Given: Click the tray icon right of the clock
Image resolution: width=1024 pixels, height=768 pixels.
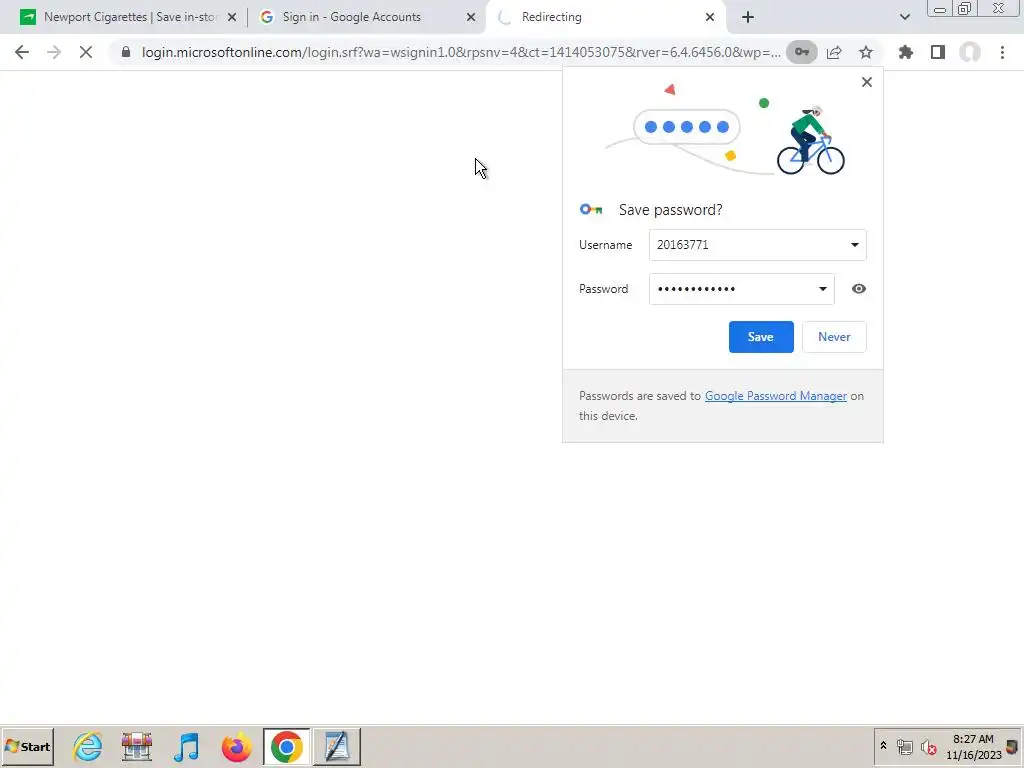Looking at the screenshot, I should (1012, 748).
